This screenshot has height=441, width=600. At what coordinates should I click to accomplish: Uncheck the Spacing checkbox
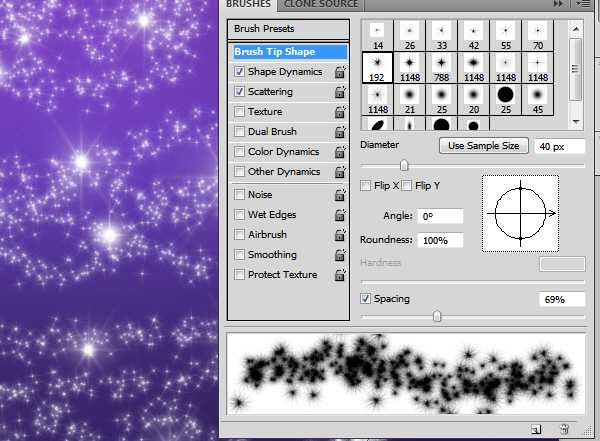[366, 299]
